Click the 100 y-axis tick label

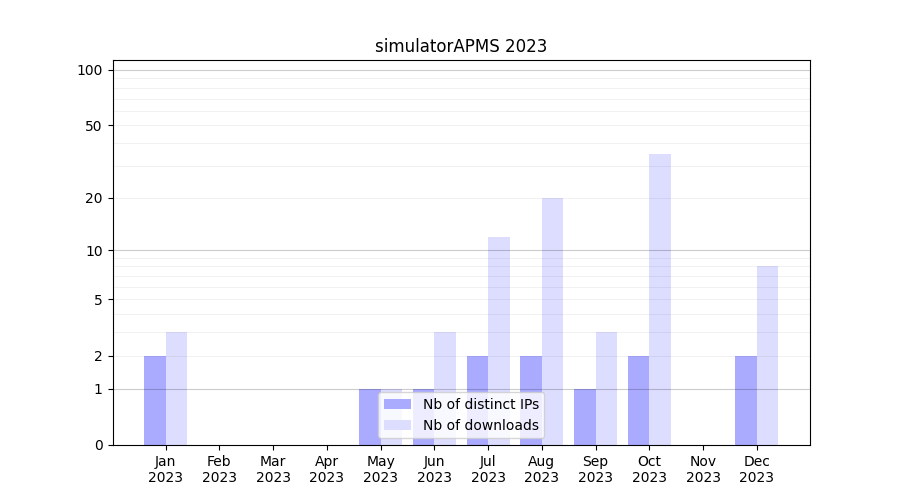click(90, 70)
